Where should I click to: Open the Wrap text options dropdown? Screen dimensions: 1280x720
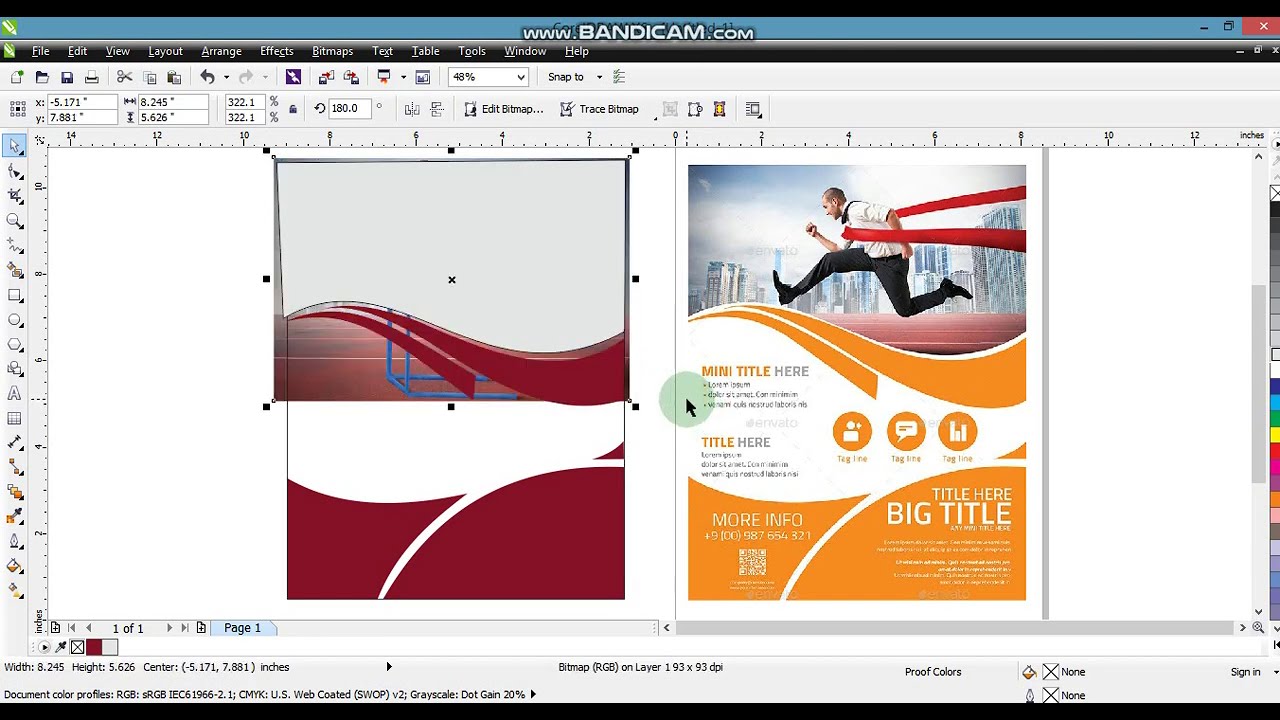[x=754, y=109]
